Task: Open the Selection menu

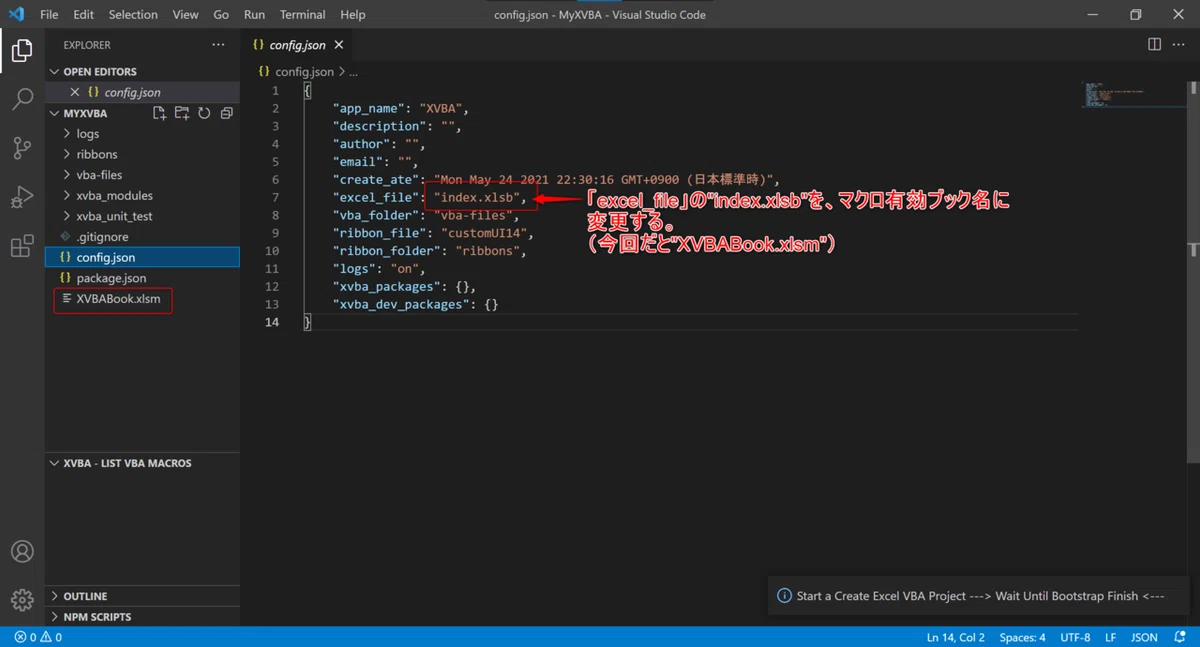Action: click(133, 15)
